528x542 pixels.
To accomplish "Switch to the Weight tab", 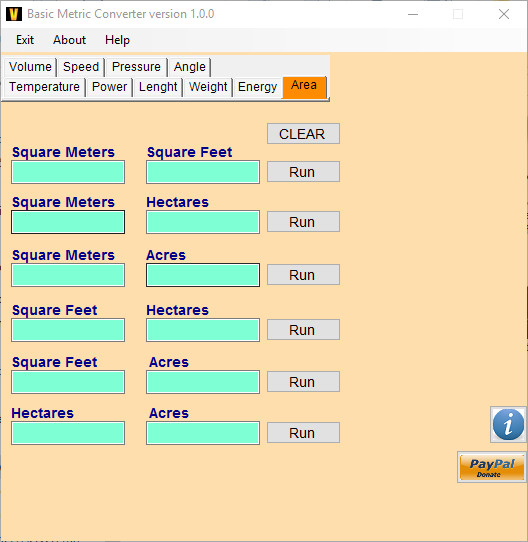I will pyautogui.click(x=208, y=87).
